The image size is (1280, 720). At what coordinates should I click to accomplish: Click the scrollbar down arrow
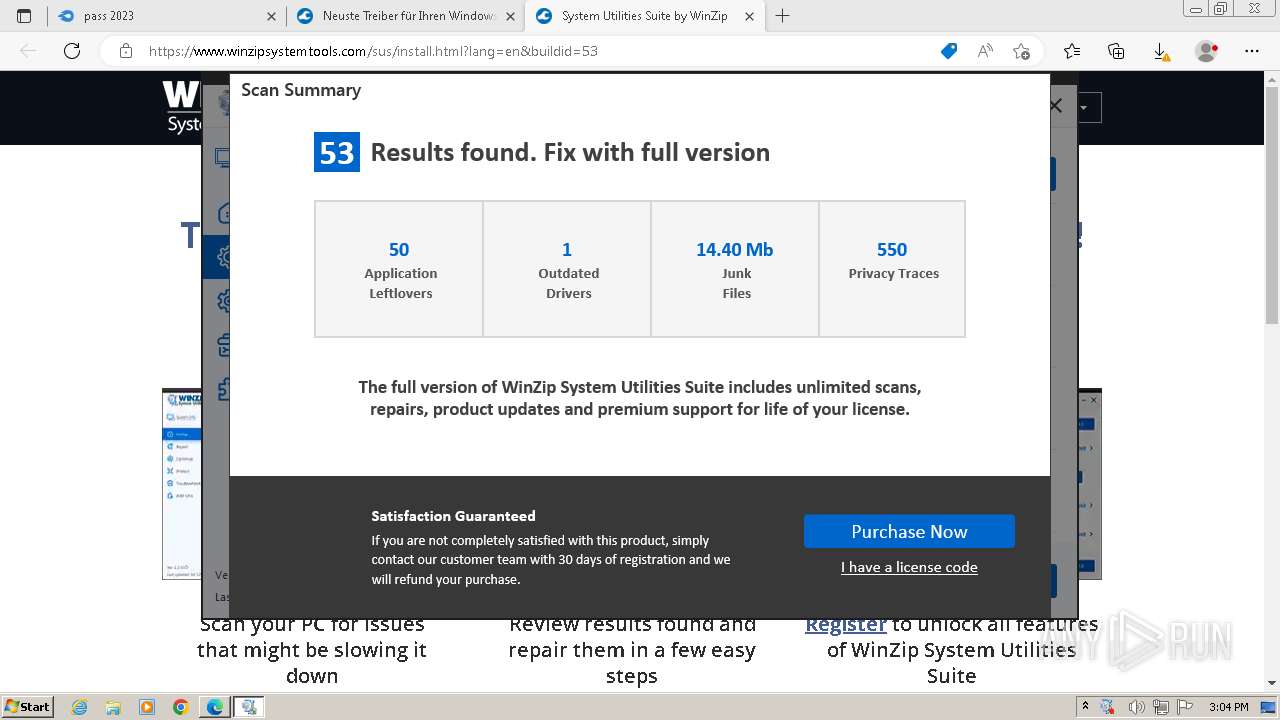tap(1272, 683)
